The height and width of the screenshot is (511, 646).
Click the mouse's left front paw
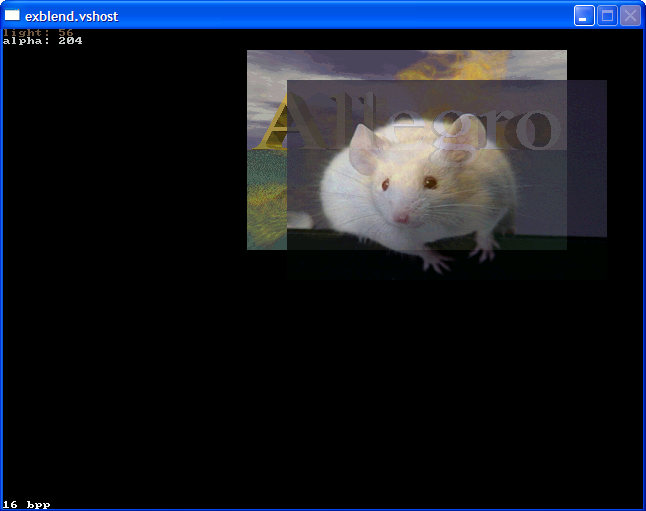[x=435, y=260]
